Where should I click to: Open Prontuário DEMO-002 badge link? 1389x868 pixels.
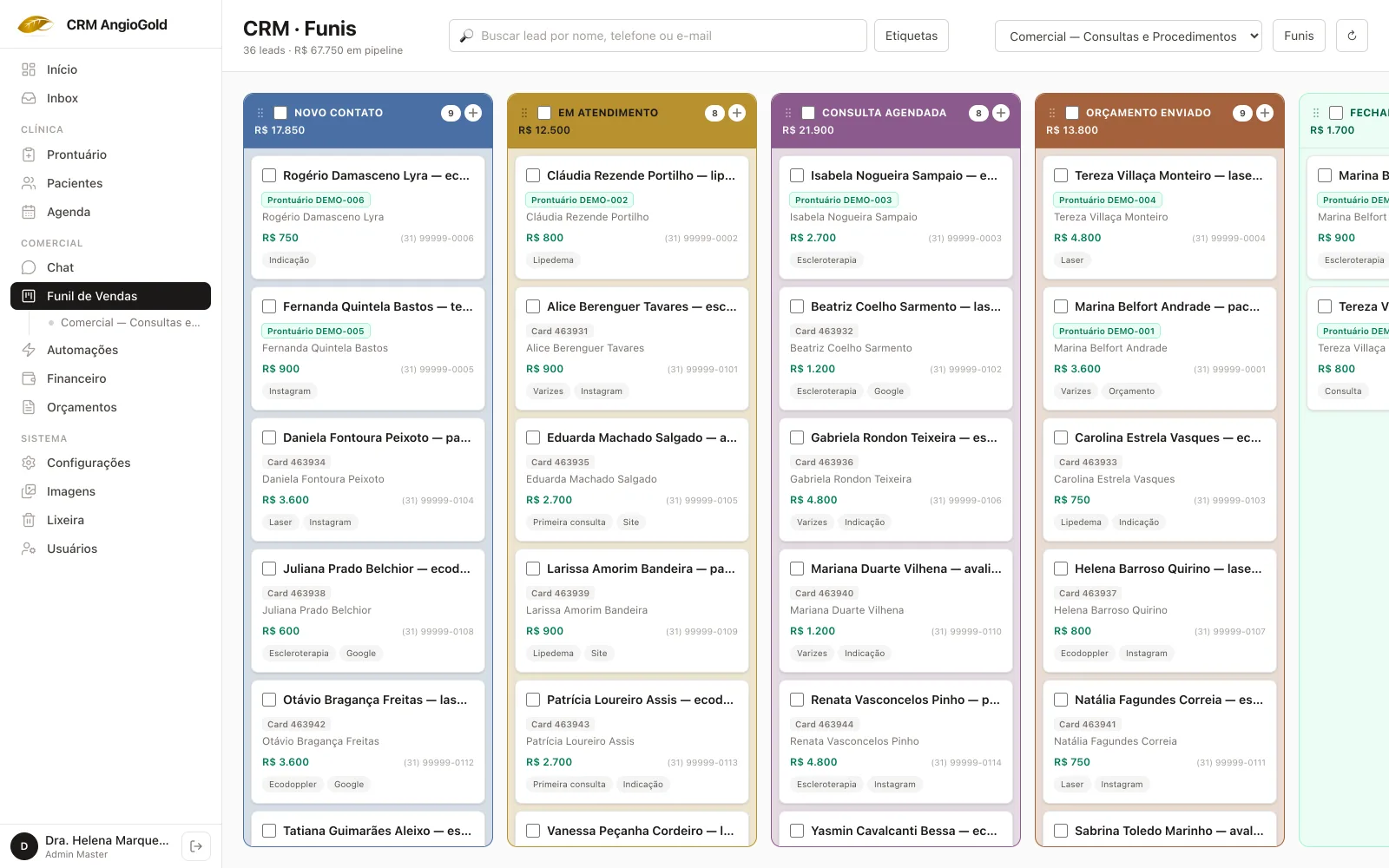580,200
